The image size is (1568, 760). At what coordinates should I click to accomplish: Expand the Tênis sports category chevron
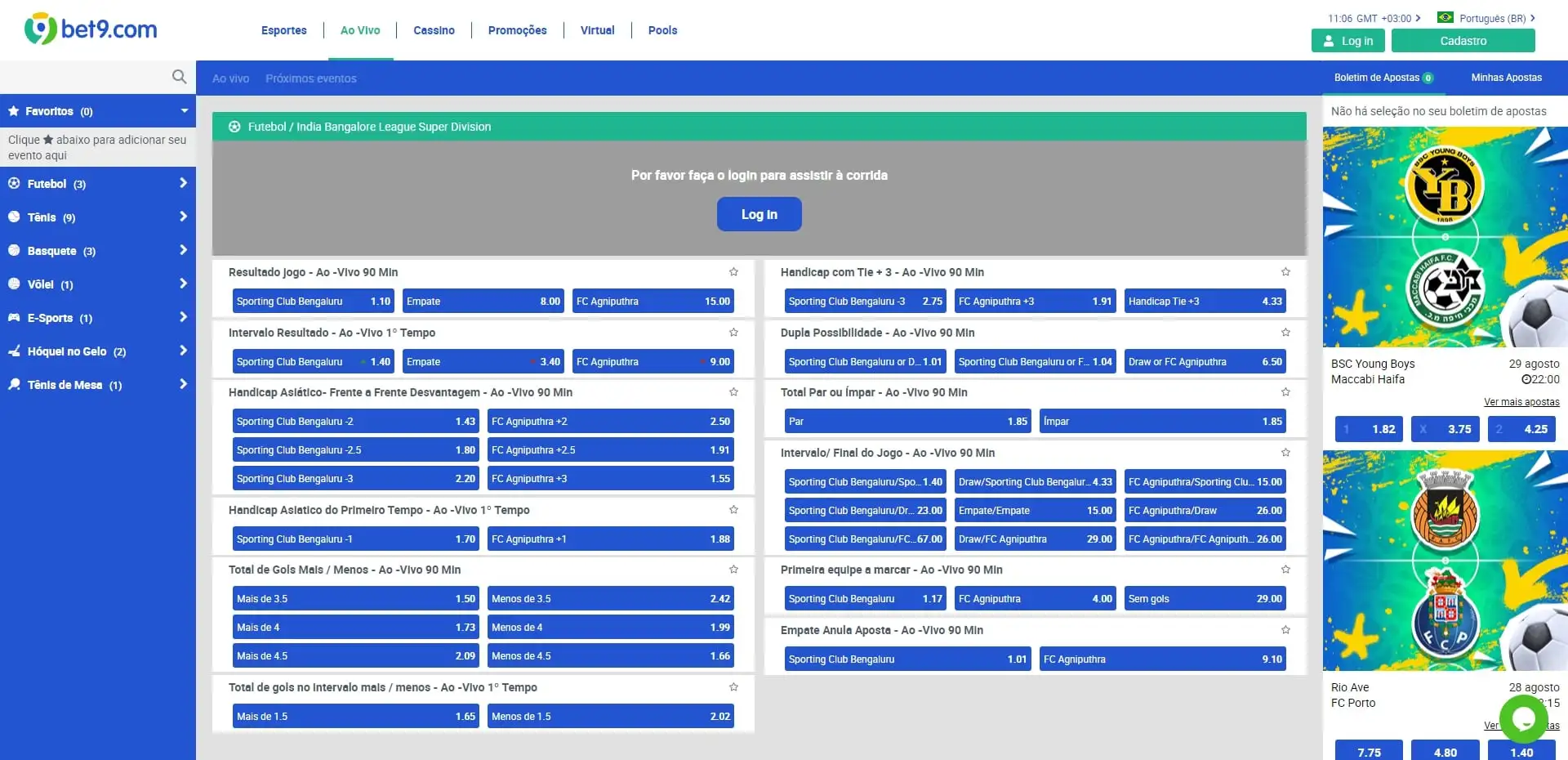tap(183, 217)
